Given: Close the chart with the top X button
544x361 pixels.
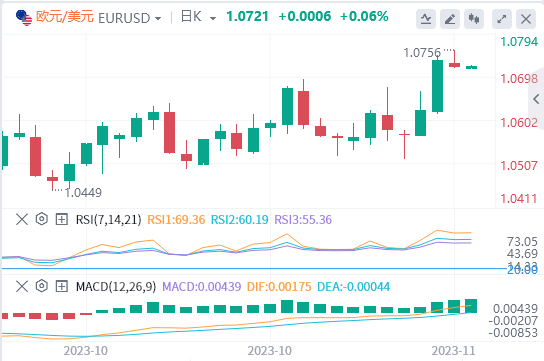Looking at the screenshot, I should click(x=526, y=19).
